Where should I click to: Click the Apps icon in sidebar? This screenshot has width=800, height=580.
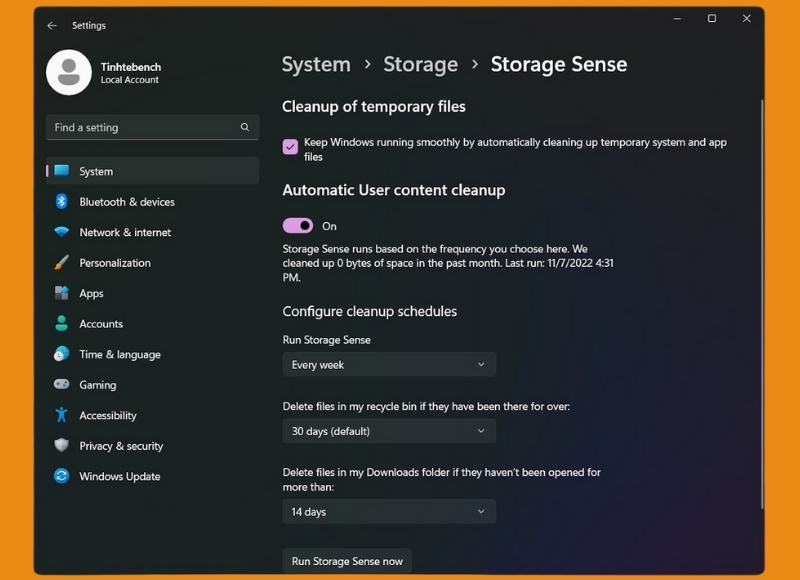[x=61, y=293]
